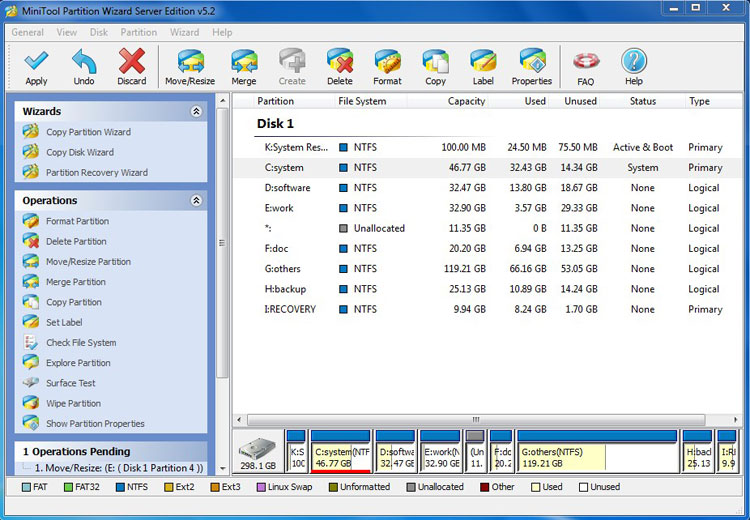Sort by the Used column header
The height and width of the screenshot is (520, 750).
coord(519,101)
